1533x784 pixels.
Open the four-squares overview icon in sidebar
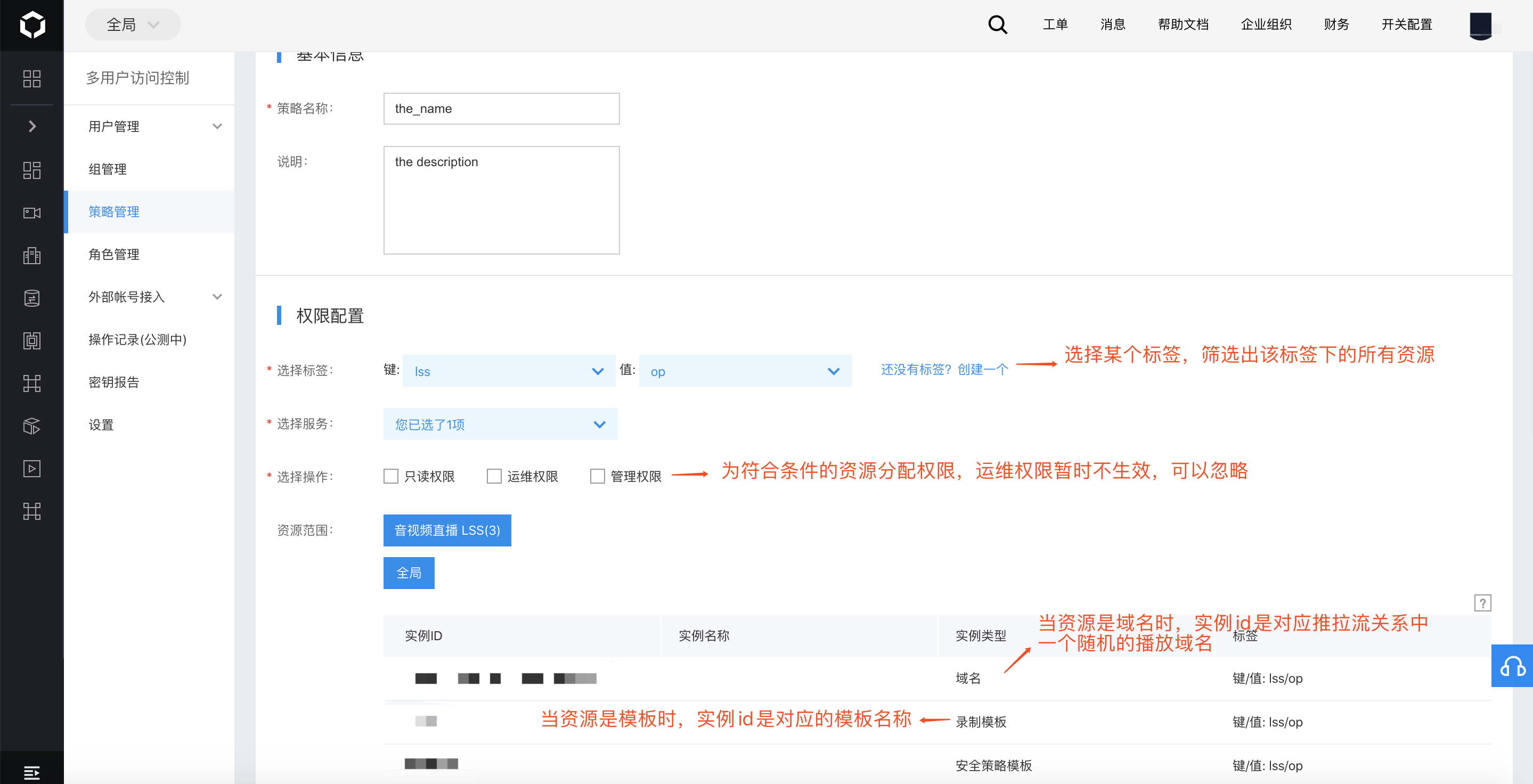coord(31,78)
